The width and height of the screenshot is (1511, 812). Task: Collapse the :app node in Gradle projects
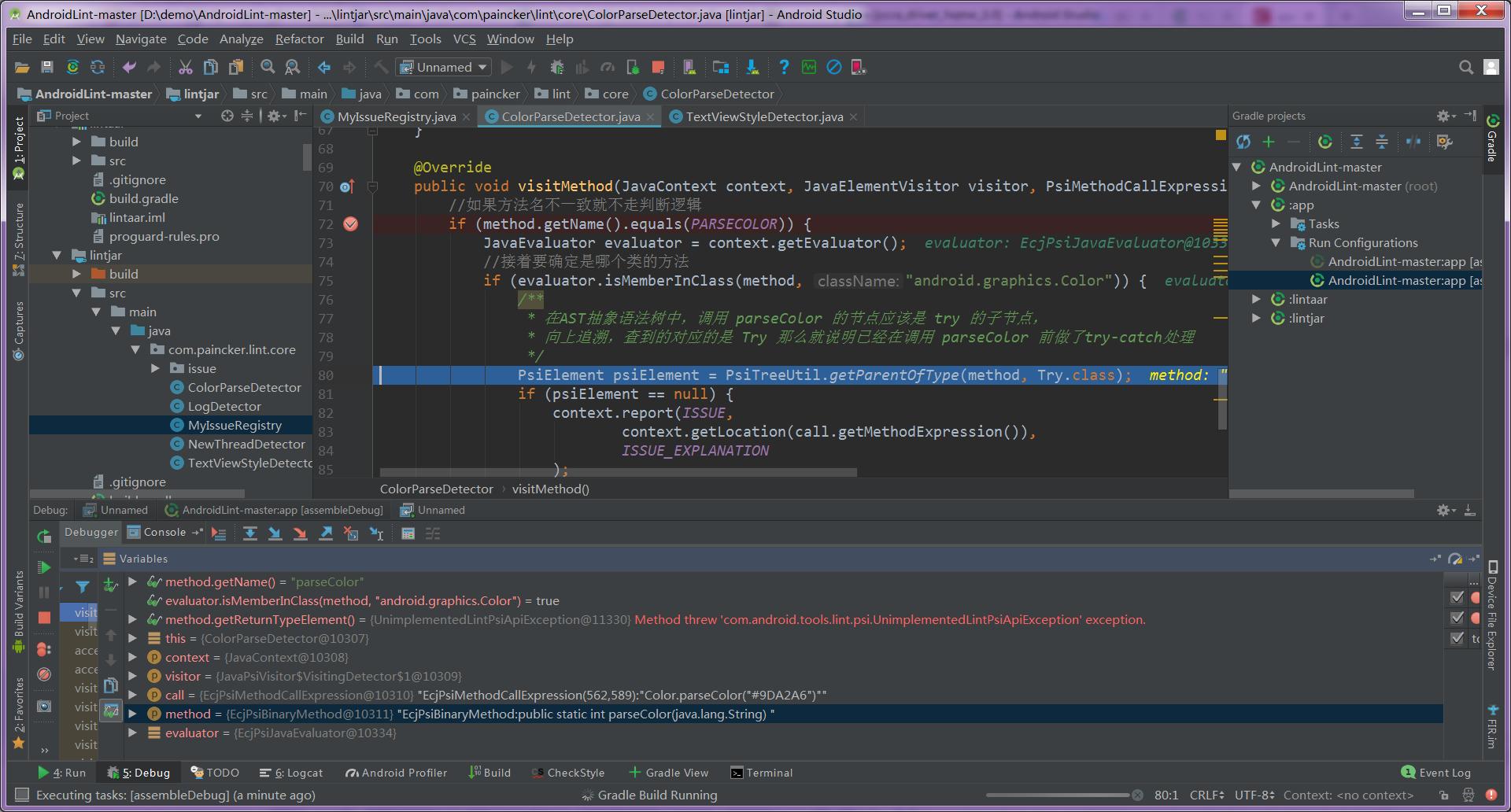1257,205
